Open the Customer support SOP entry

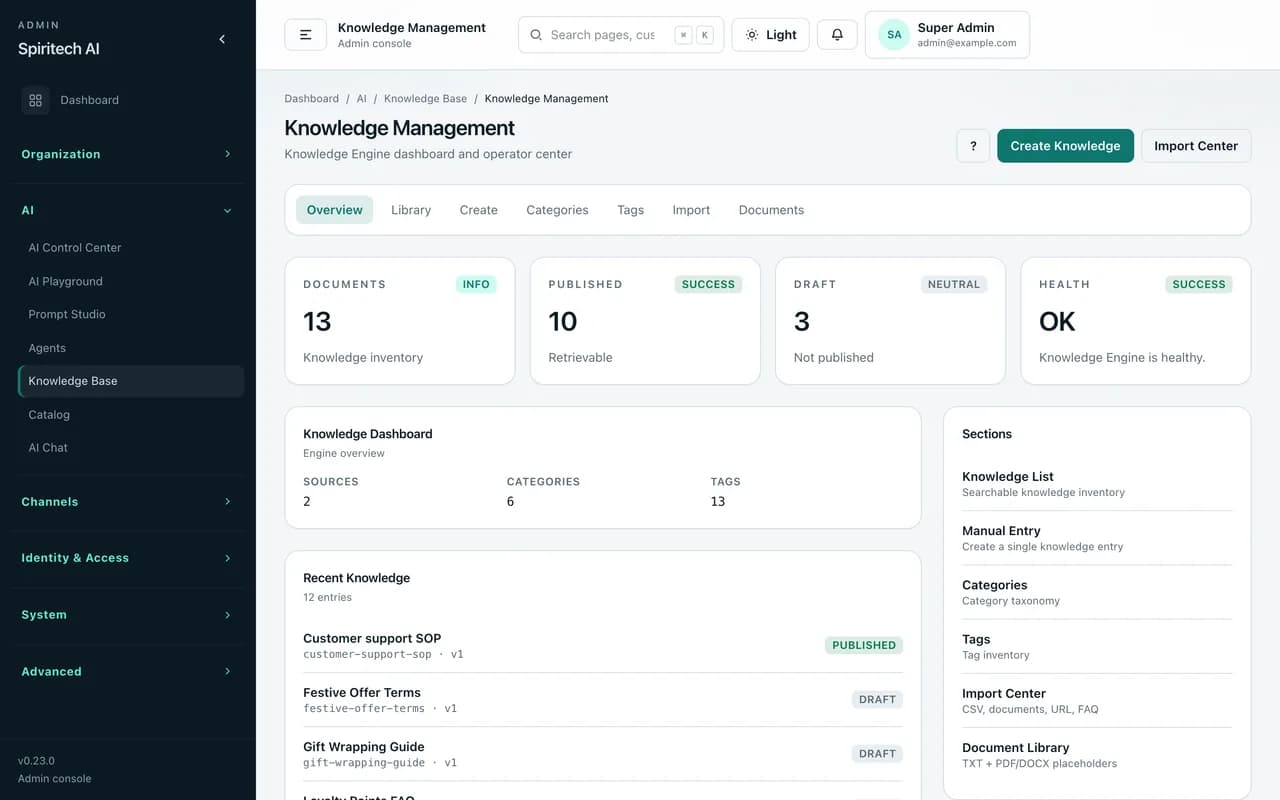(x=603, y=645)
